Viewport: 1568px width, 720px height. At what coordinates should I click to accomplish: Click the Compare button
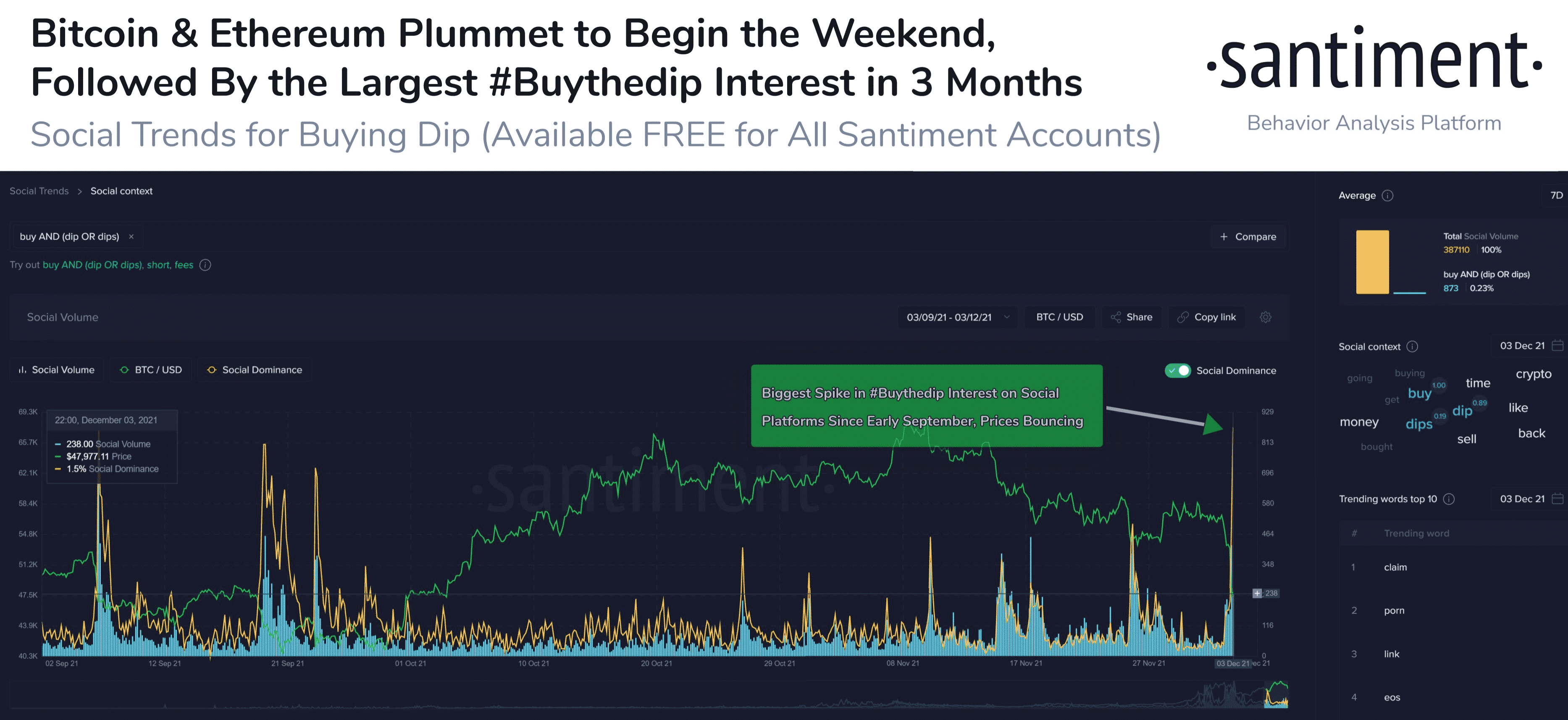[1248, 237]
